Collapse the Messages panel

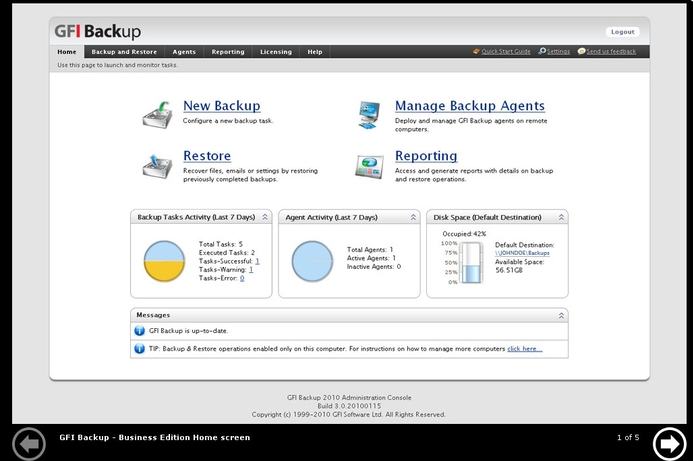561,315
